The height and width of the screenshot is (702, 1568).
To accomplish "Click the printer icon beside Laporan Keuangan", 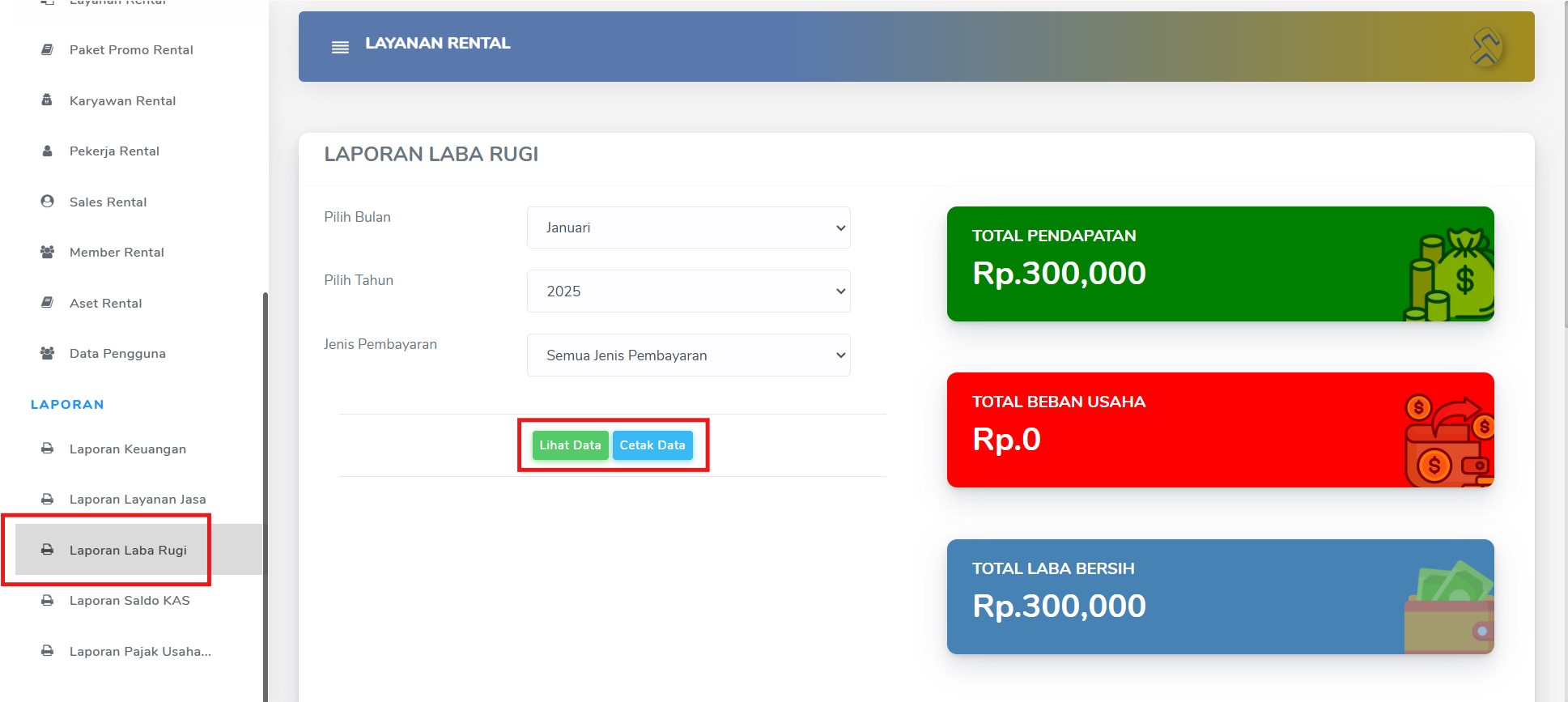I will coord(48,449).
